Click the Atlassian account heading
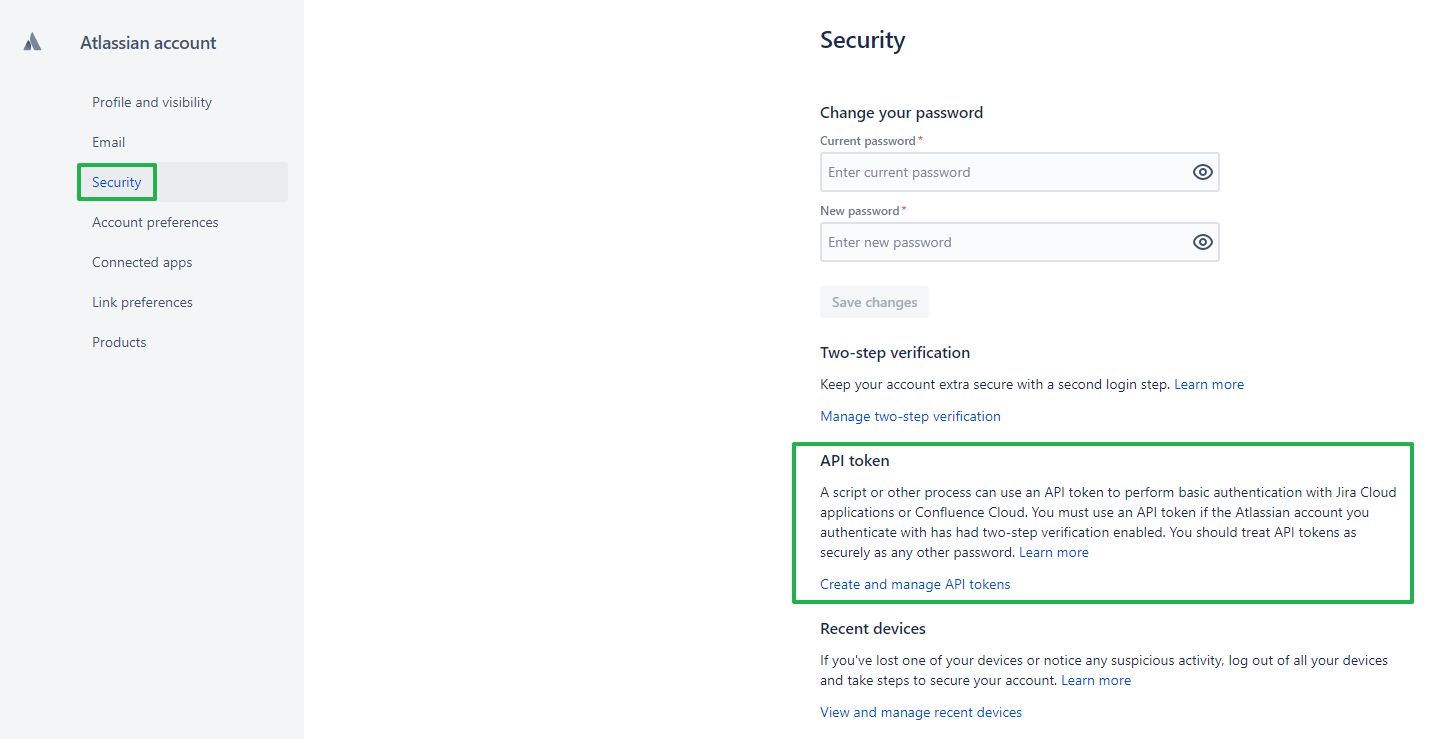The image size is (1432, 739). [148, 43]
